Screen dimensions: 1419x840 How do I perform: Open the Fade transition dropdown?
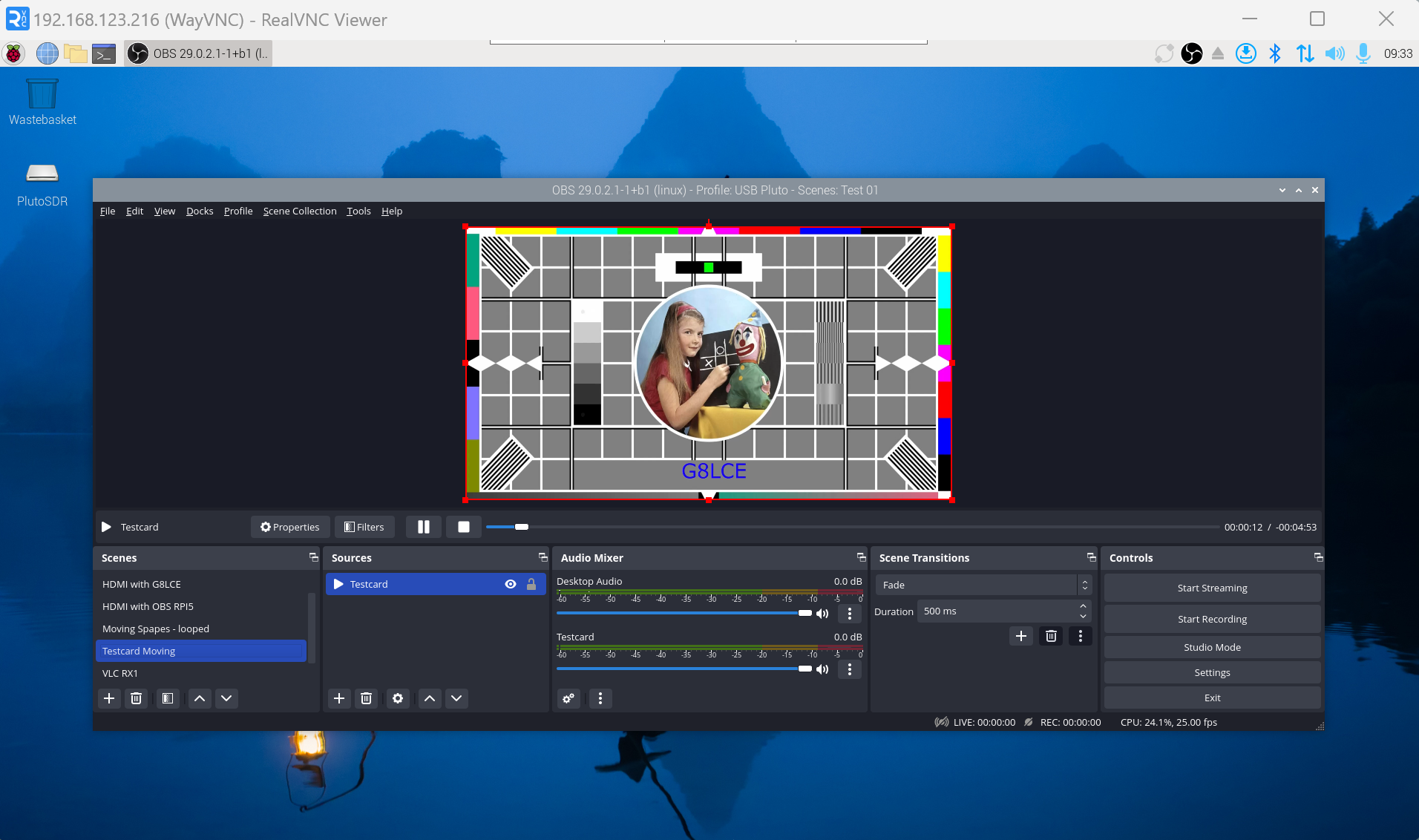pyautogui.click(x=983, y=585)
